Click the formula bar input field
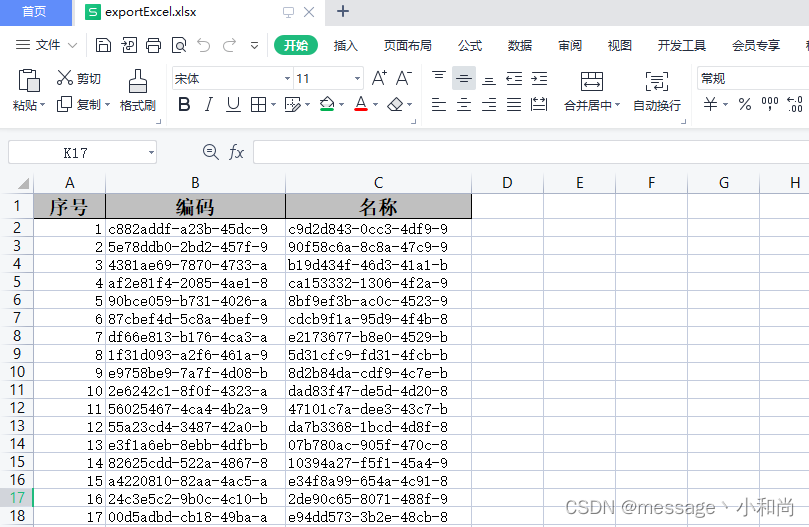Image resolution: width=809 pixels, height=527 pixels. (531, 152)
